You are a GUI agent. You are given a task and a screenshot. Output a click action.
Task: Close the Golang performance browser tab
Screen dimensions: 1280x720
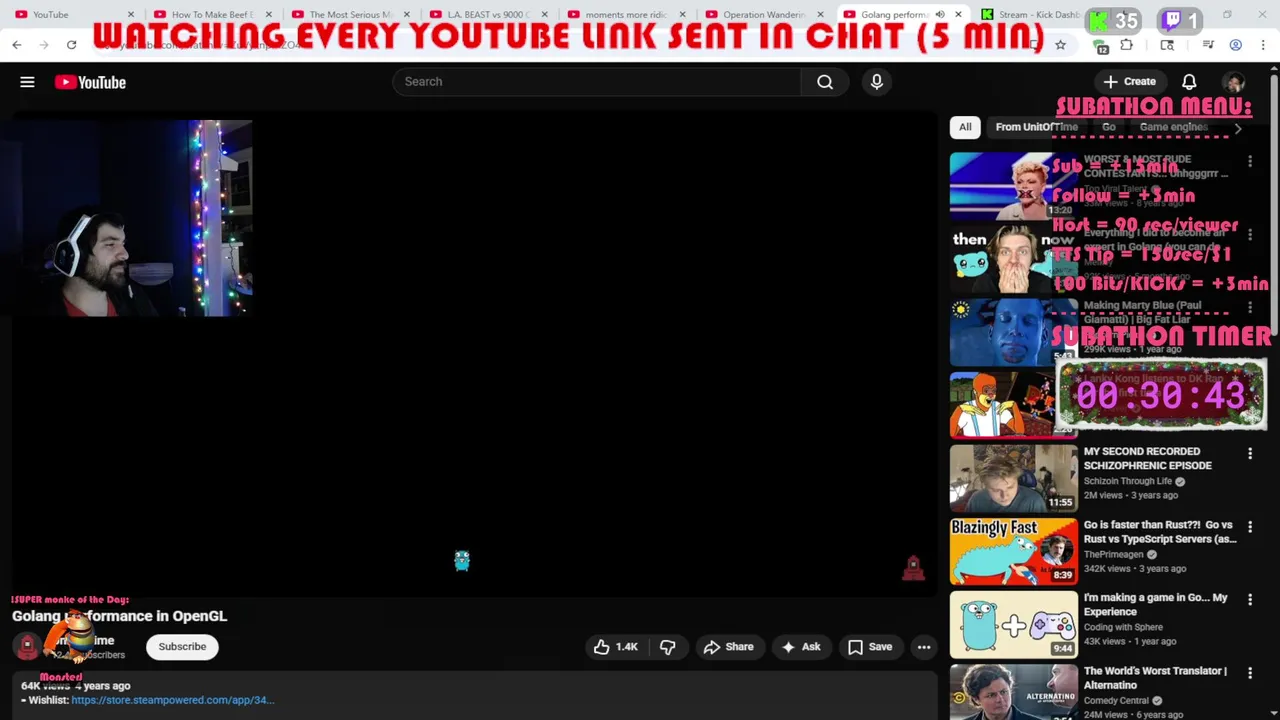click(x=958, y=14)
